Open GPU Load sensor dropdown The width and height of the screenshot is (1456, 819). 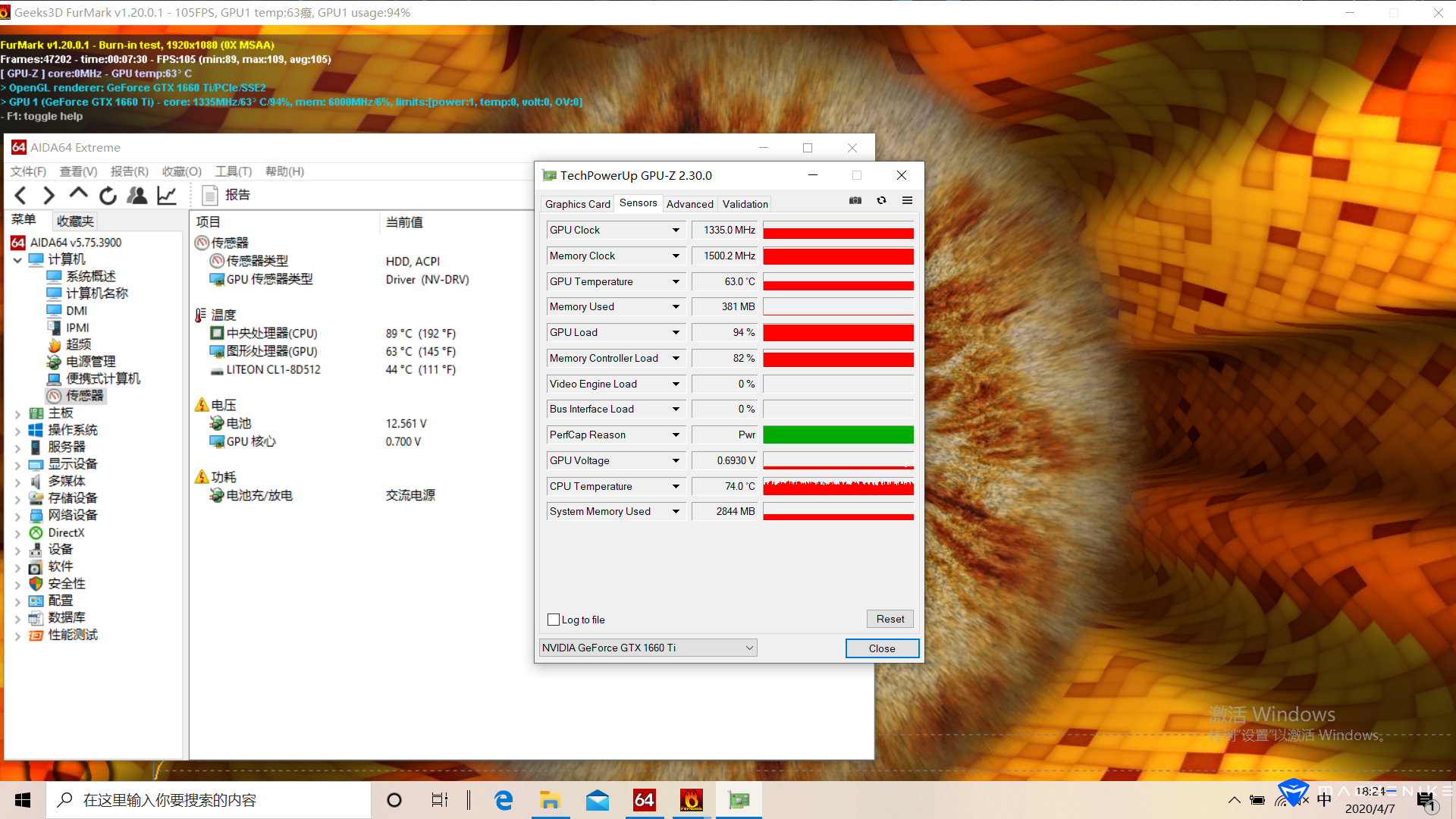676,332
